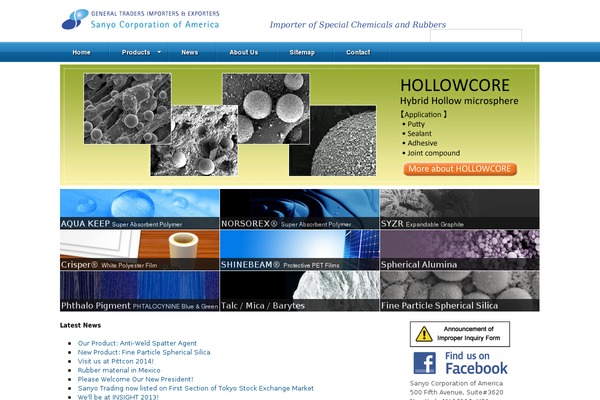
Task: Open the Talc / Mica / Barytes tile
Action: tap(300, 291)
